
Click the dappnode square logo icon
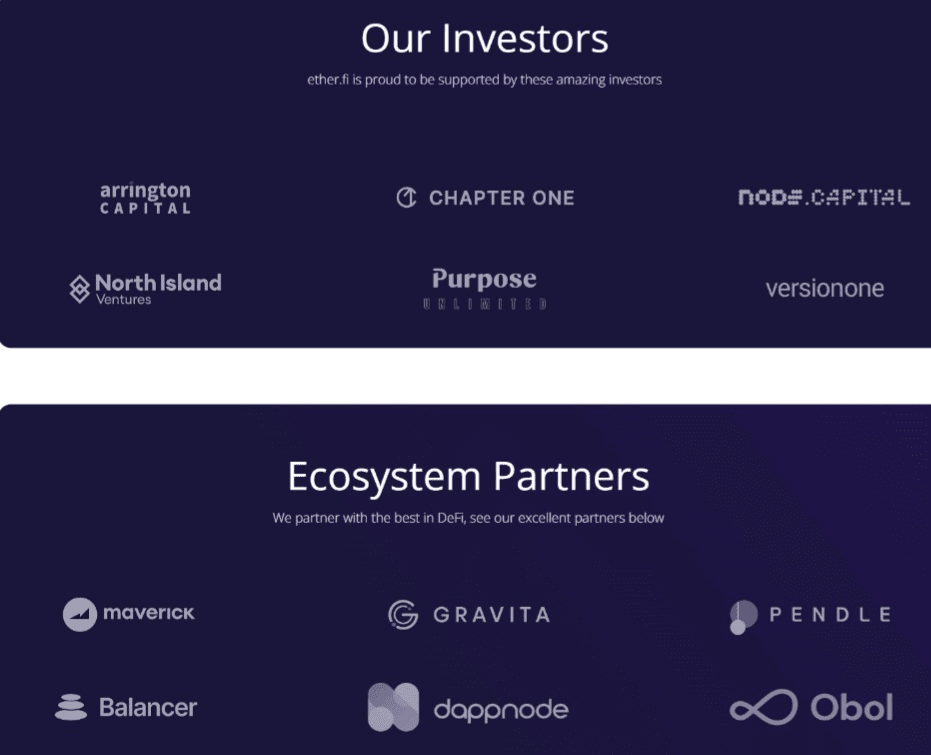tap(393, 708)
